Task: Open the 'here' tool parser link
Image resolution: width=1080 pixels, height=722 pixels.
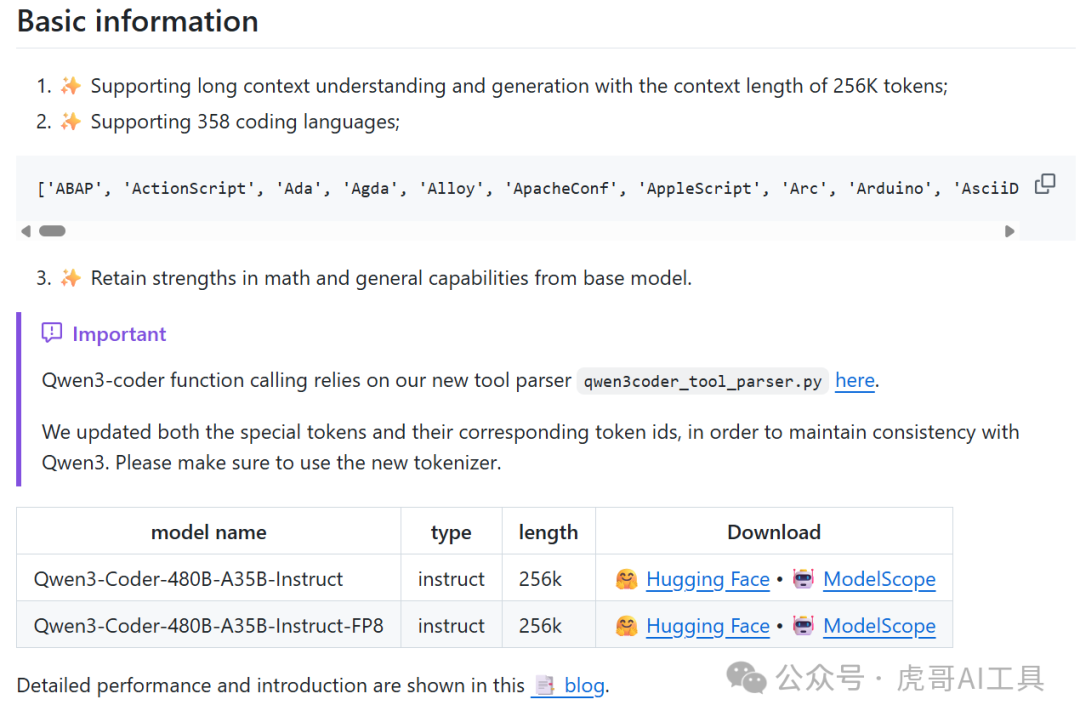Action: pyautogui.click(x=855, y=380)
